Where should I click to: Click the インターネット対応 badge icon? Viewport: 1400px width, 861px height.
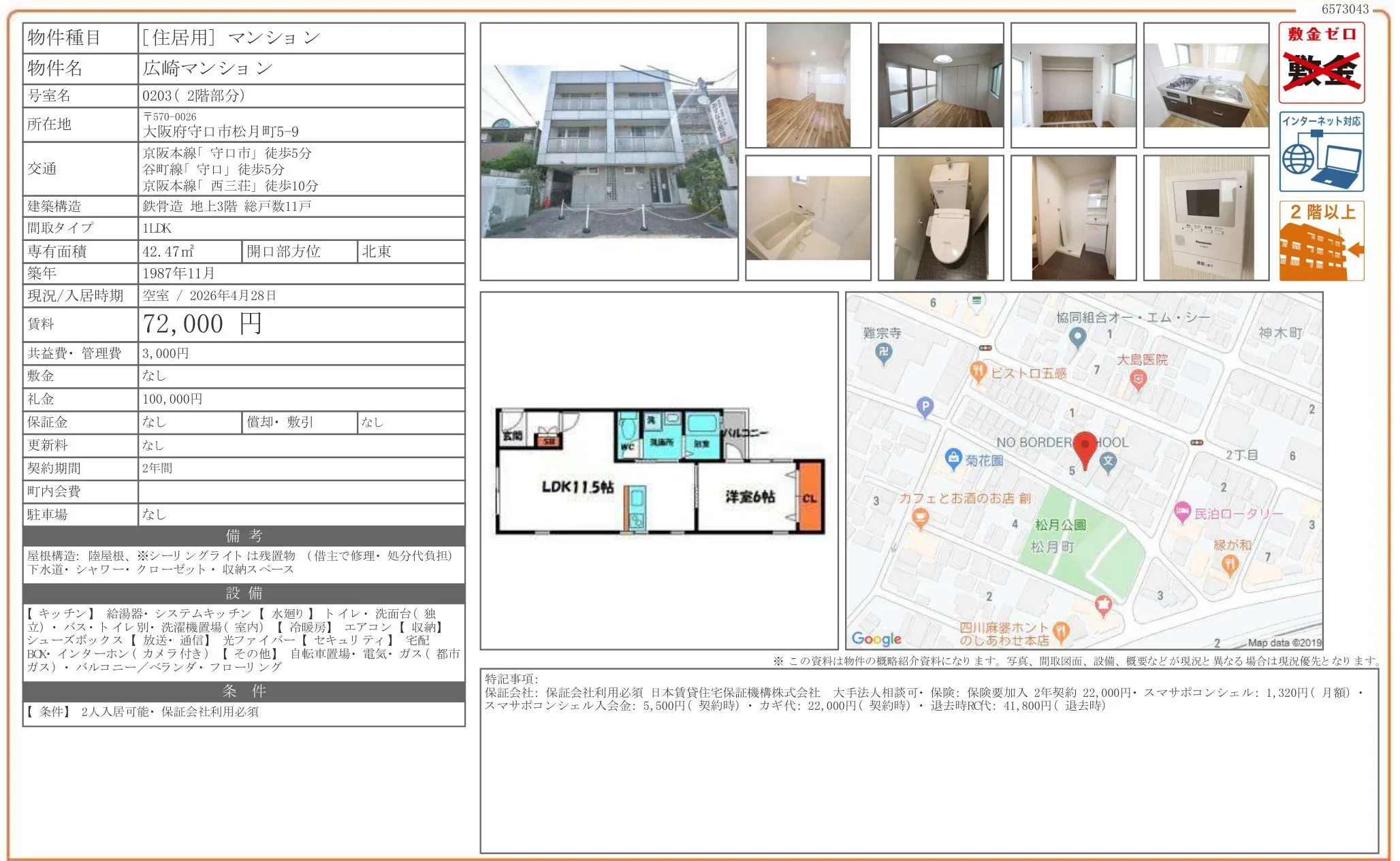point(1321,152)
